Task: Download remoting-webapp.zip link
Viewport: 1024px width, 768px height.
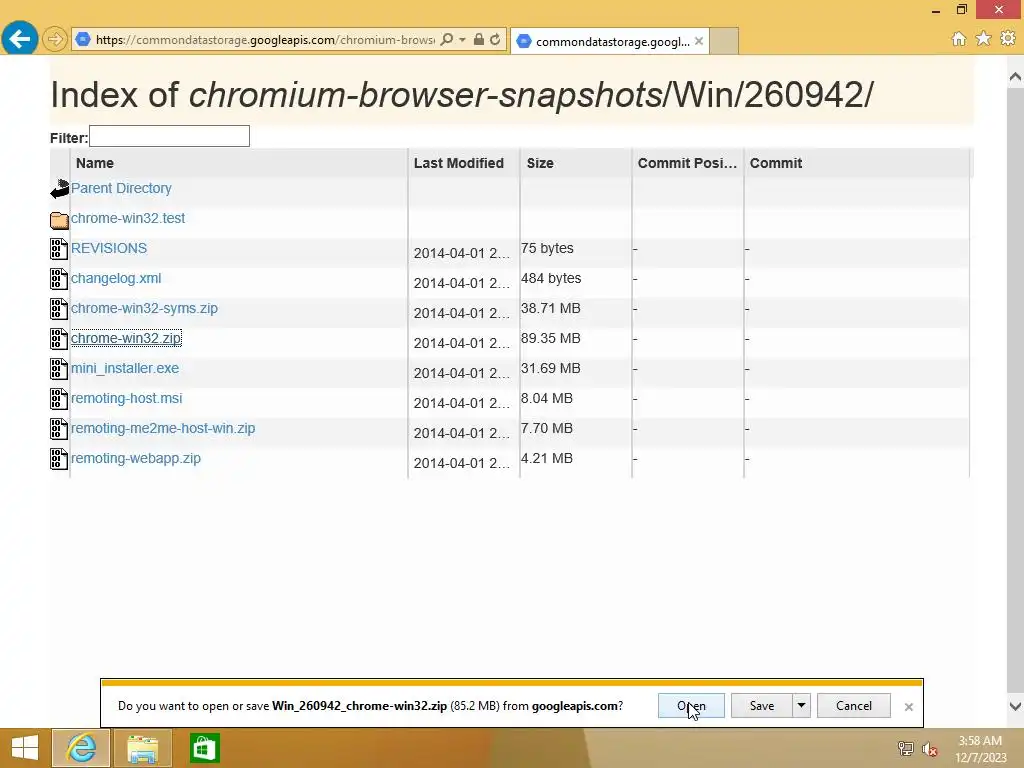Action: pyautogui.click(x=136, y=458)
